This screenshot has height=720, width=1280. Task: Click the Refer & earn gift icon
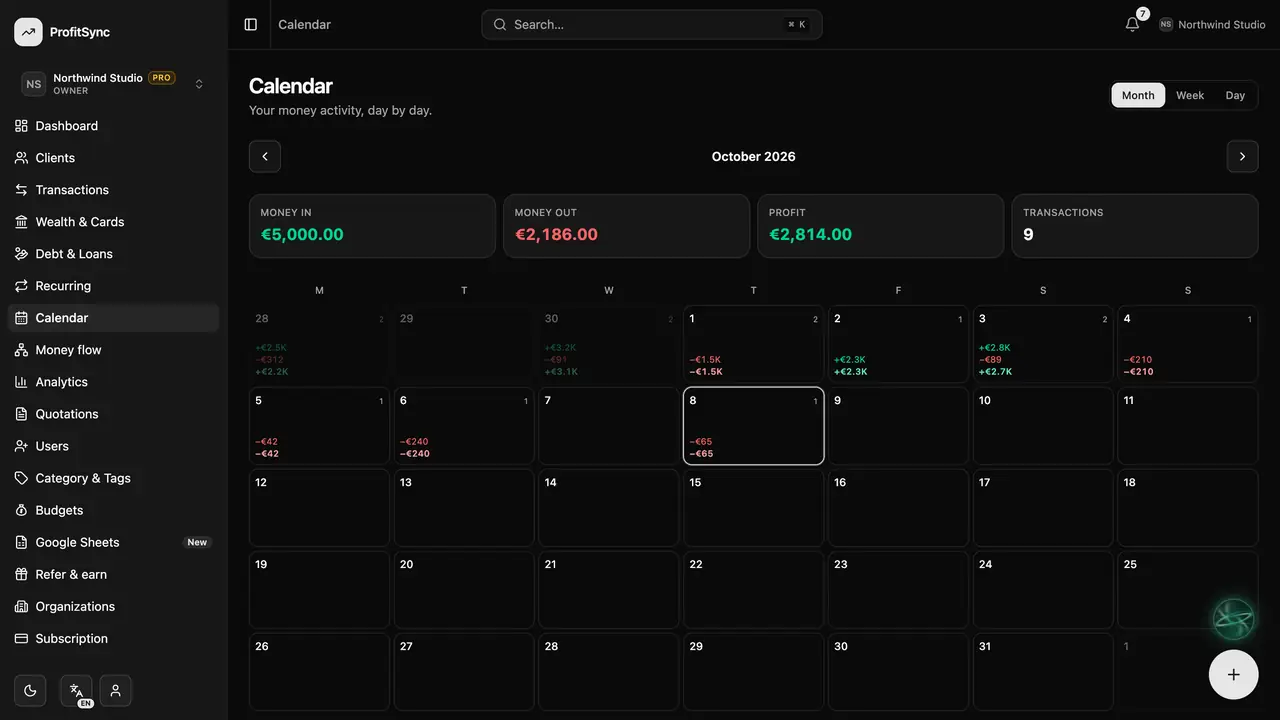[21, 574]
